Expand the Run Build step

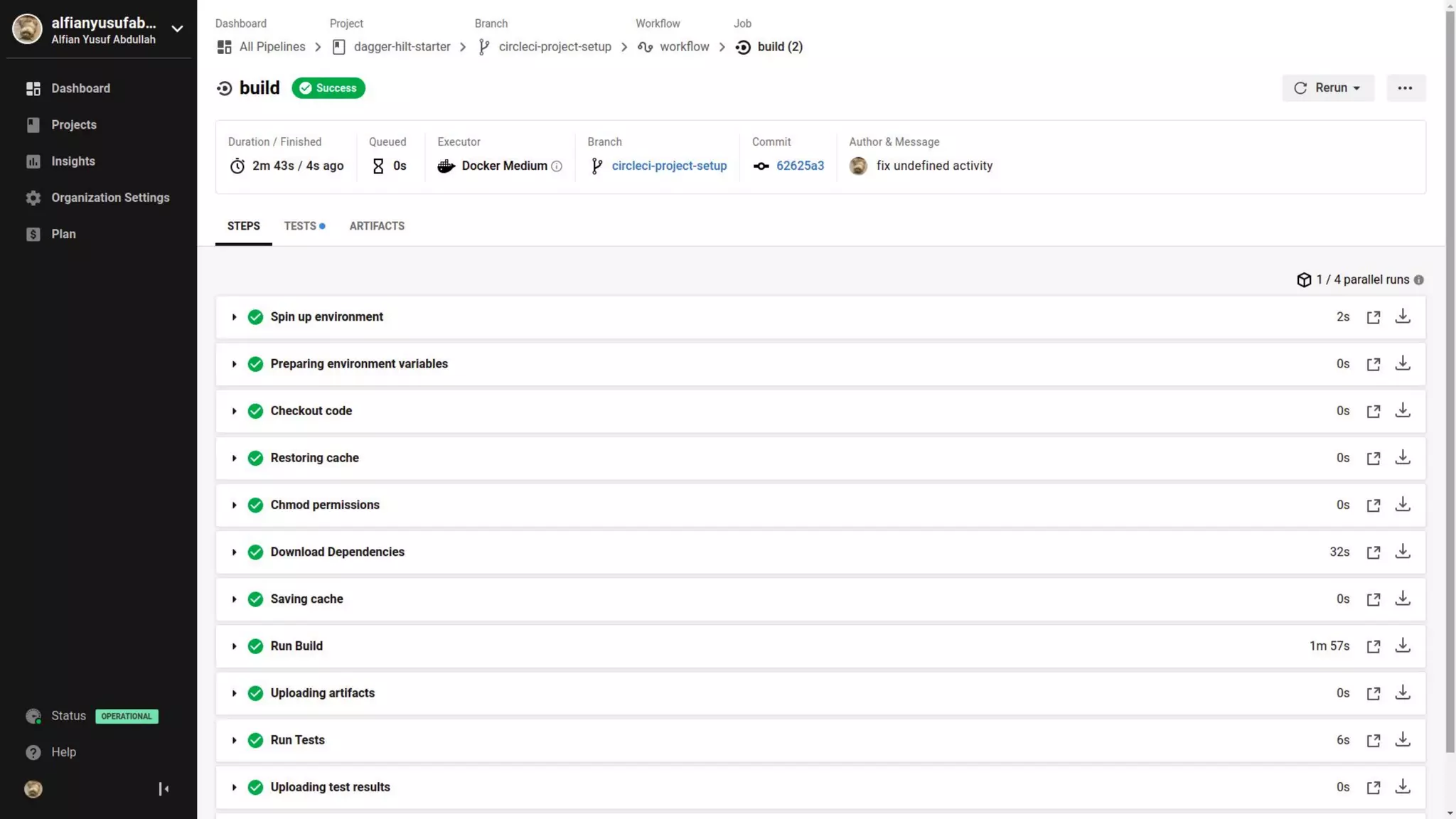[234, 646]
